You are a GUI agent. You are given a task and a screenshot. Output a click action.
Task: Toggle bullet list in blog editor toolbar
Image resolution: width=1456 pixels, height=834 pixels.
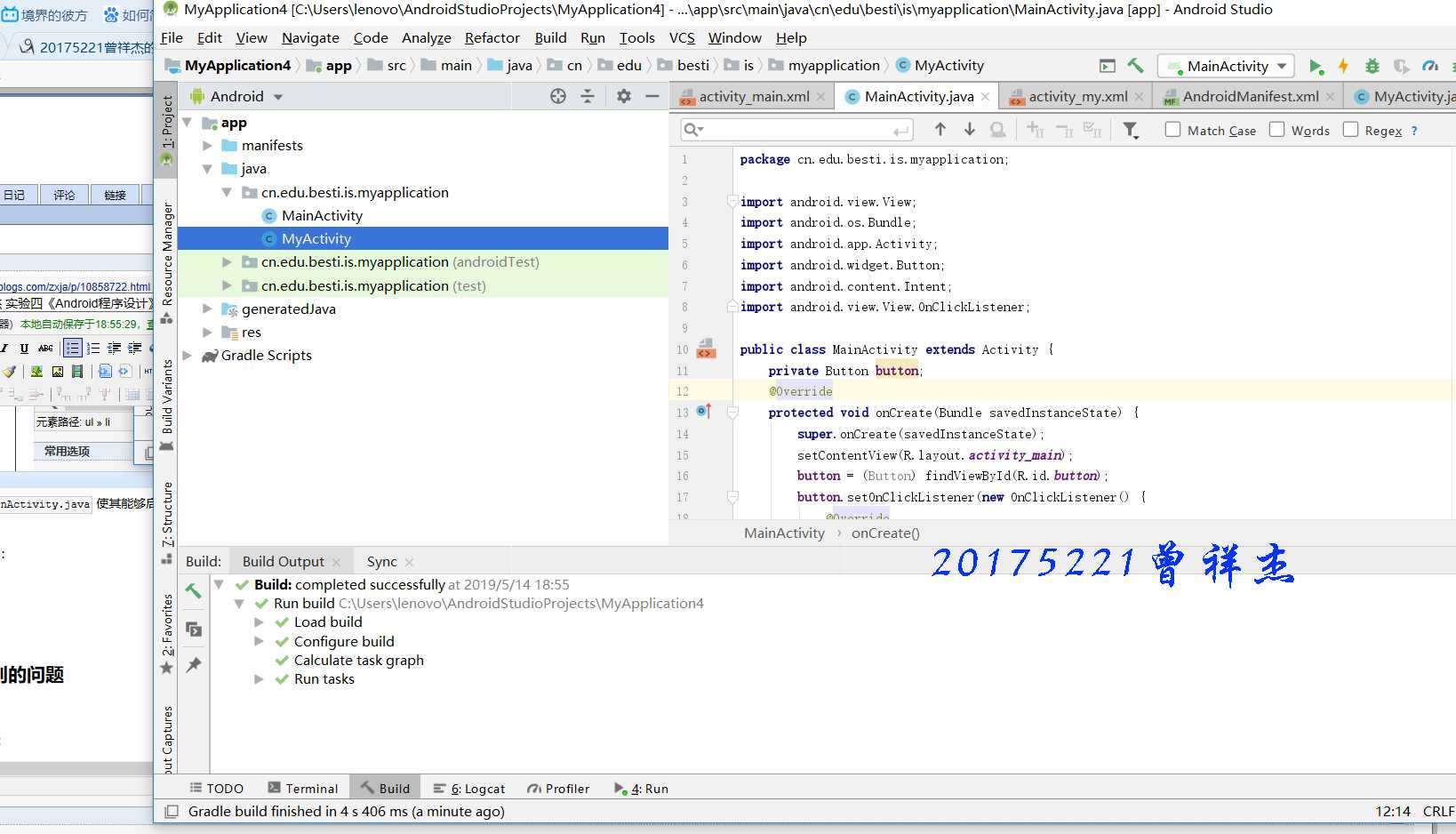click(73, 348)
